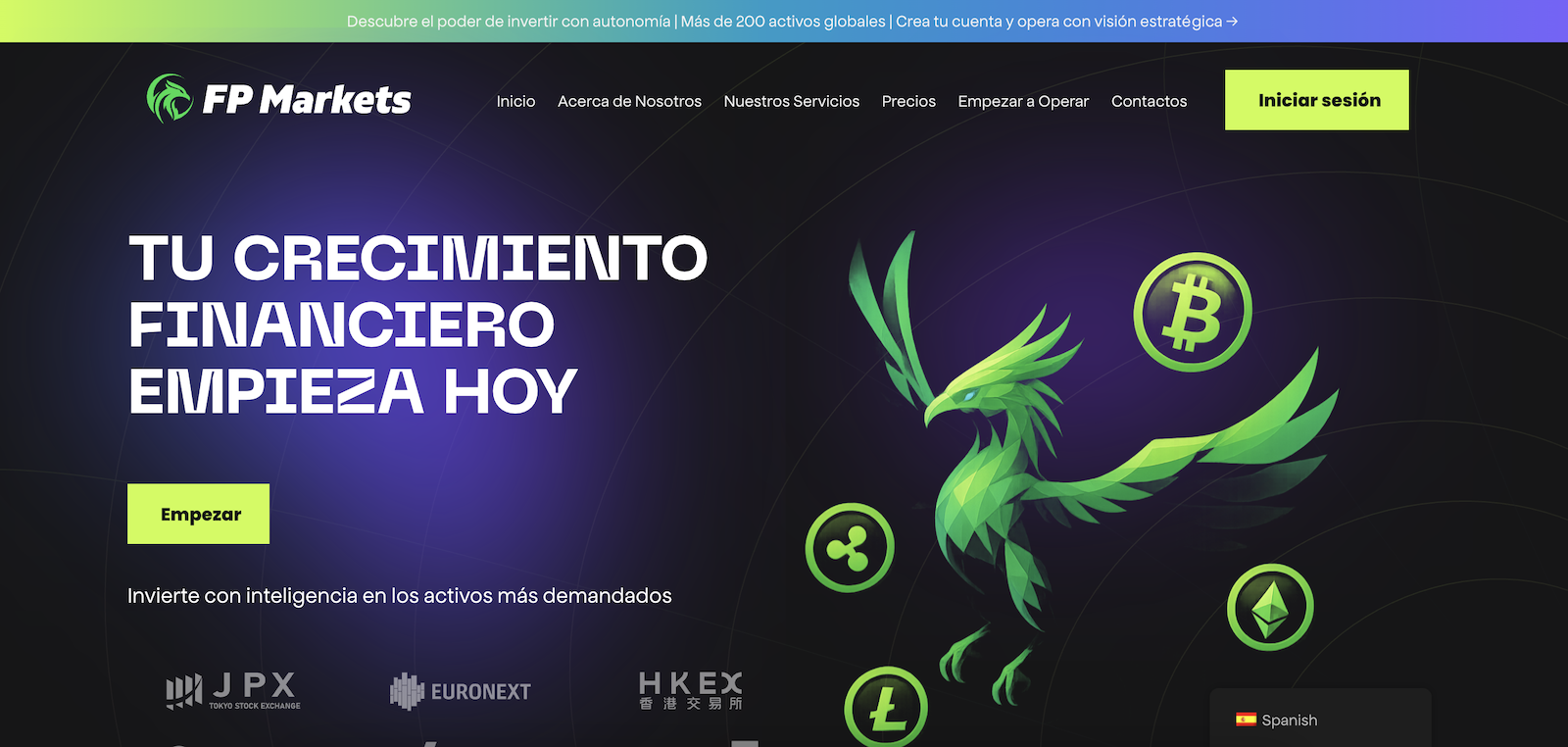The width and height of the screenshot is (1568, 747).
Task: Click the HKEX exchange logo
Action: coord(690,690)
